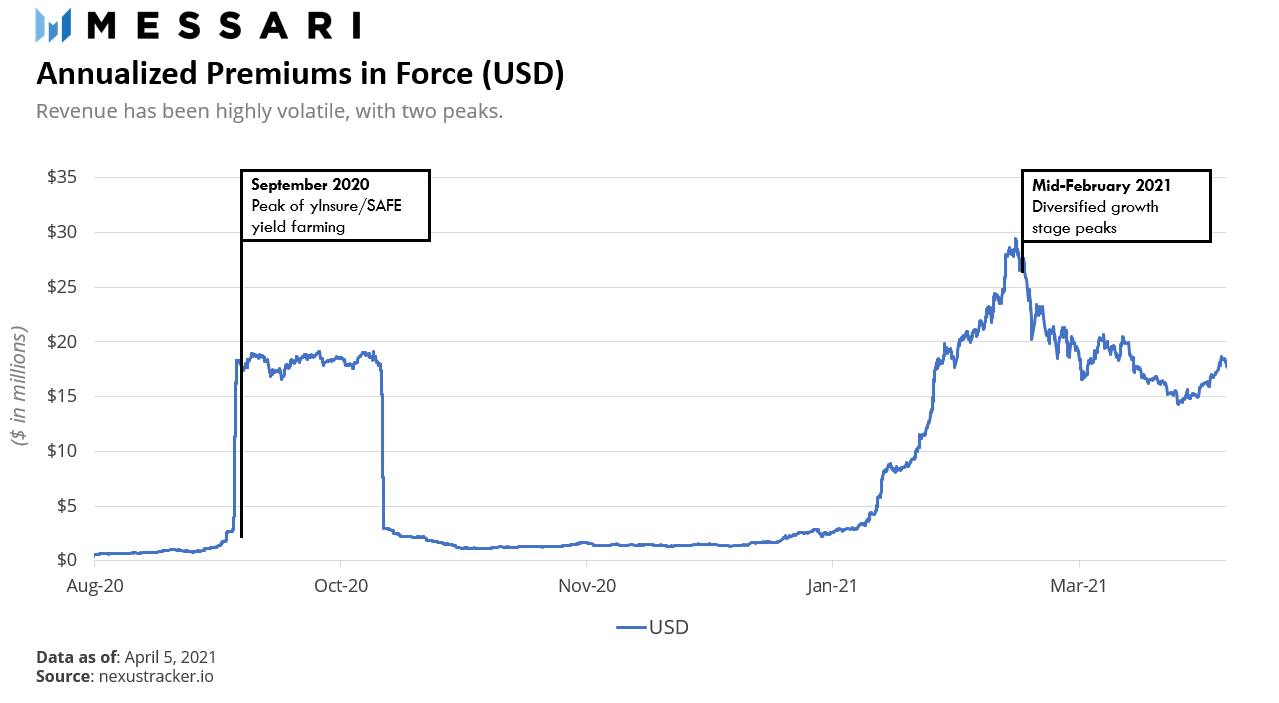Click the Aug-20 x-axis label
The width and height of the screenshot is (1279, 703).
coord(94,587)
